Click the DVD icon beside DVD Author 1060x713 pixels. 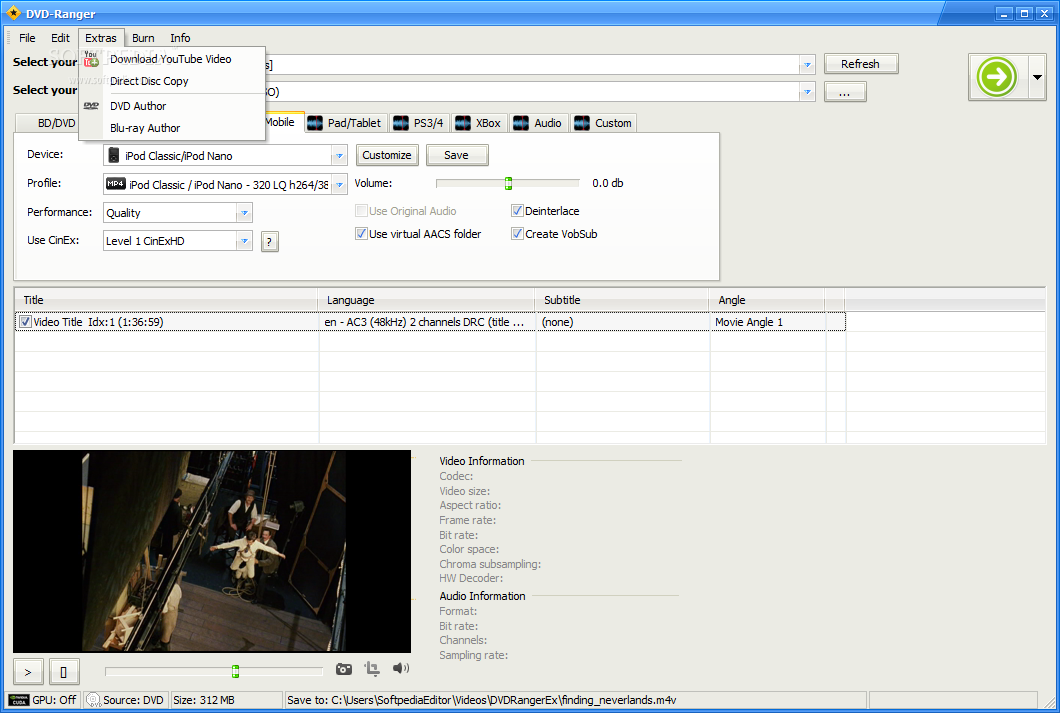pos(91,106)
